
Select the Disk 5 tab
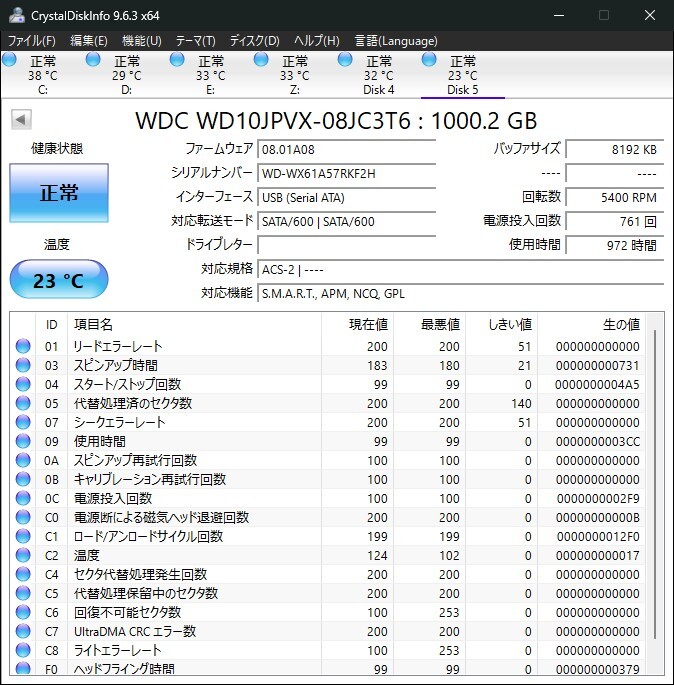point(463,75)
